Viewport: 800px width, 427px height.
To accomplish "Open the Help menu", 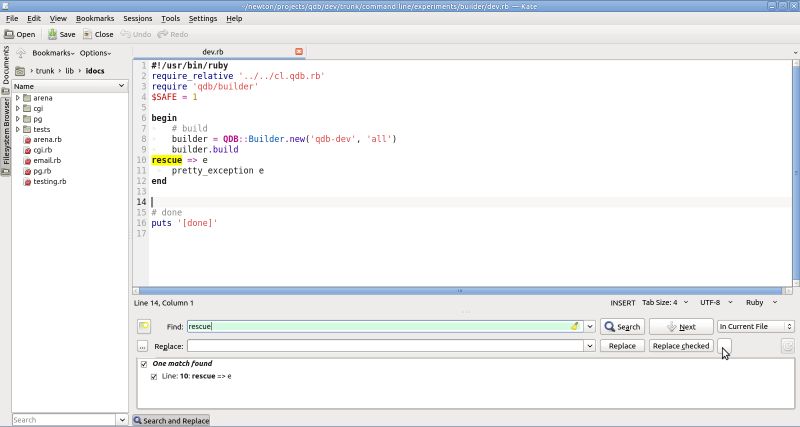I will 234,18.
